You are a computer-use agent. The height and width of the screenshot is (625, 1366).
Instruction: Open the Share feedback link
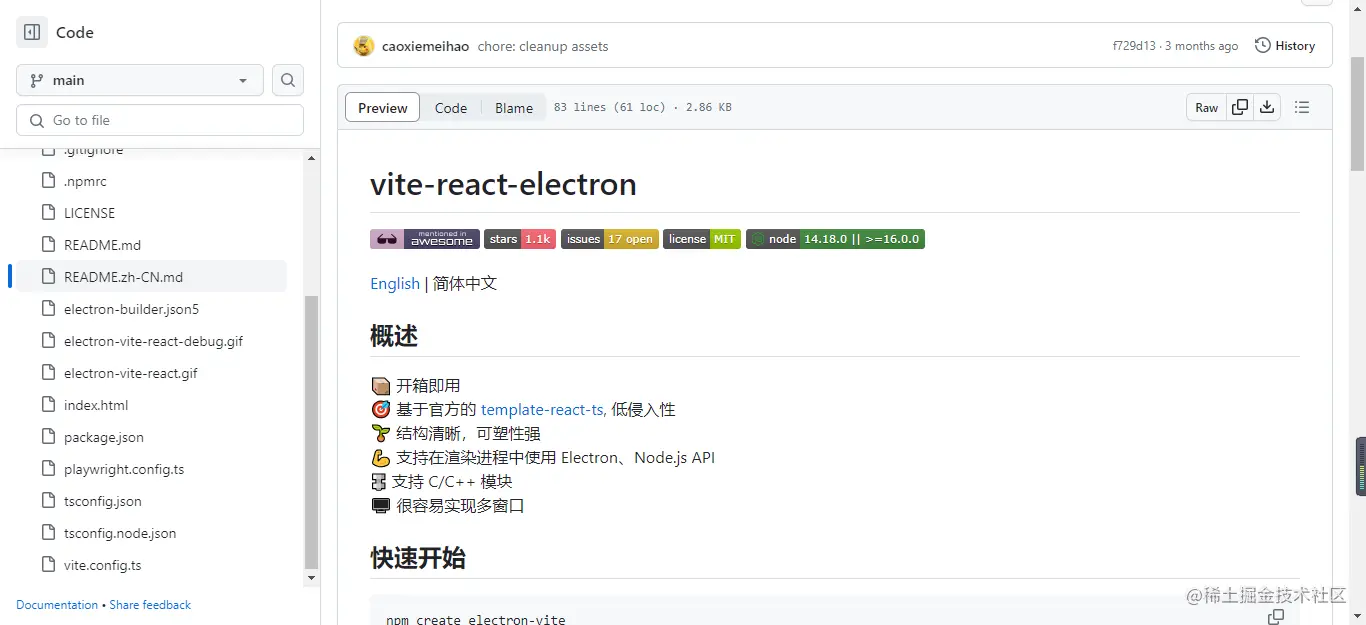tap(150, 605)
